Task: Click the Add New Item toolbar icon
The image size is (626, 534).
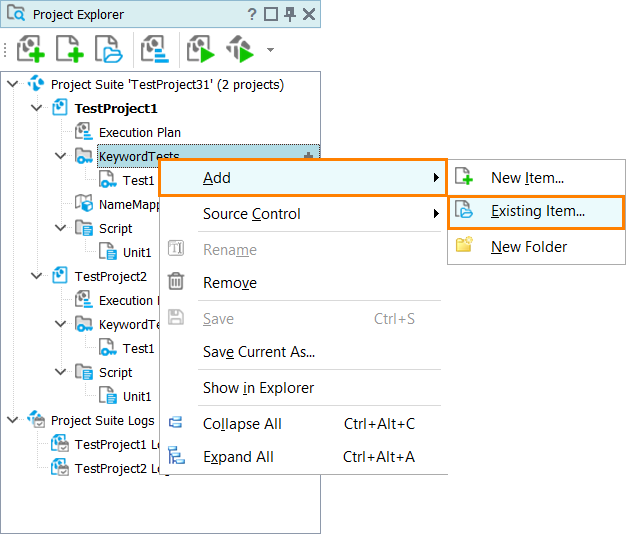Action: [x=69, y=49]
